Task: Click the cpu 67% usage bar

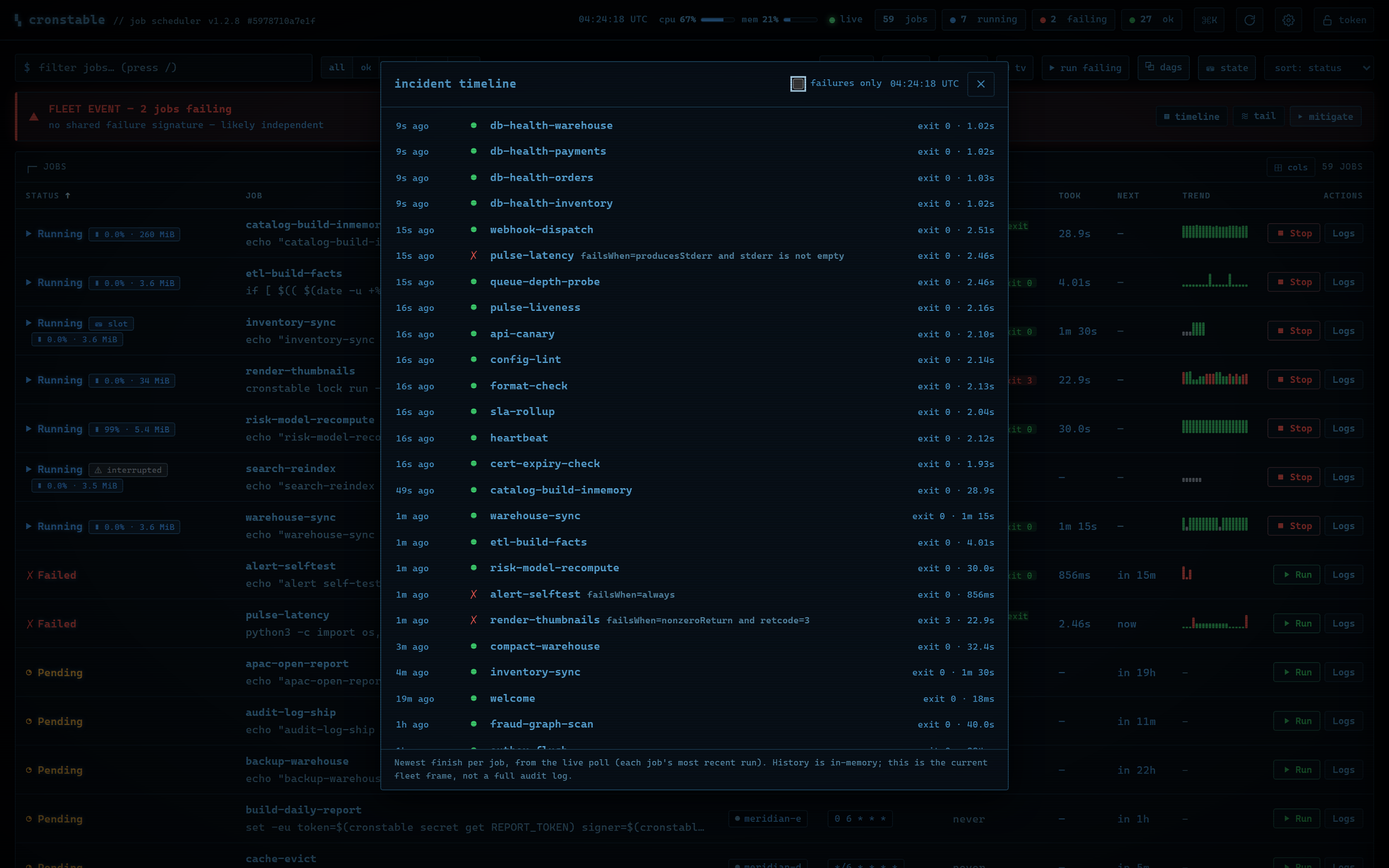Action: coord(718,19)
